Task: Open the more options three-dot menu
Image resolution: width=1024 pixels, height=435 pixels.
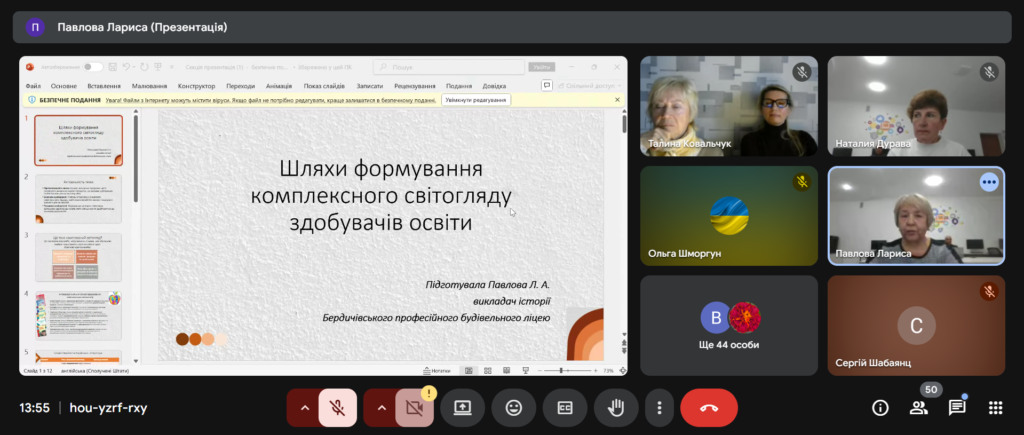Action: tap(659, 408)
